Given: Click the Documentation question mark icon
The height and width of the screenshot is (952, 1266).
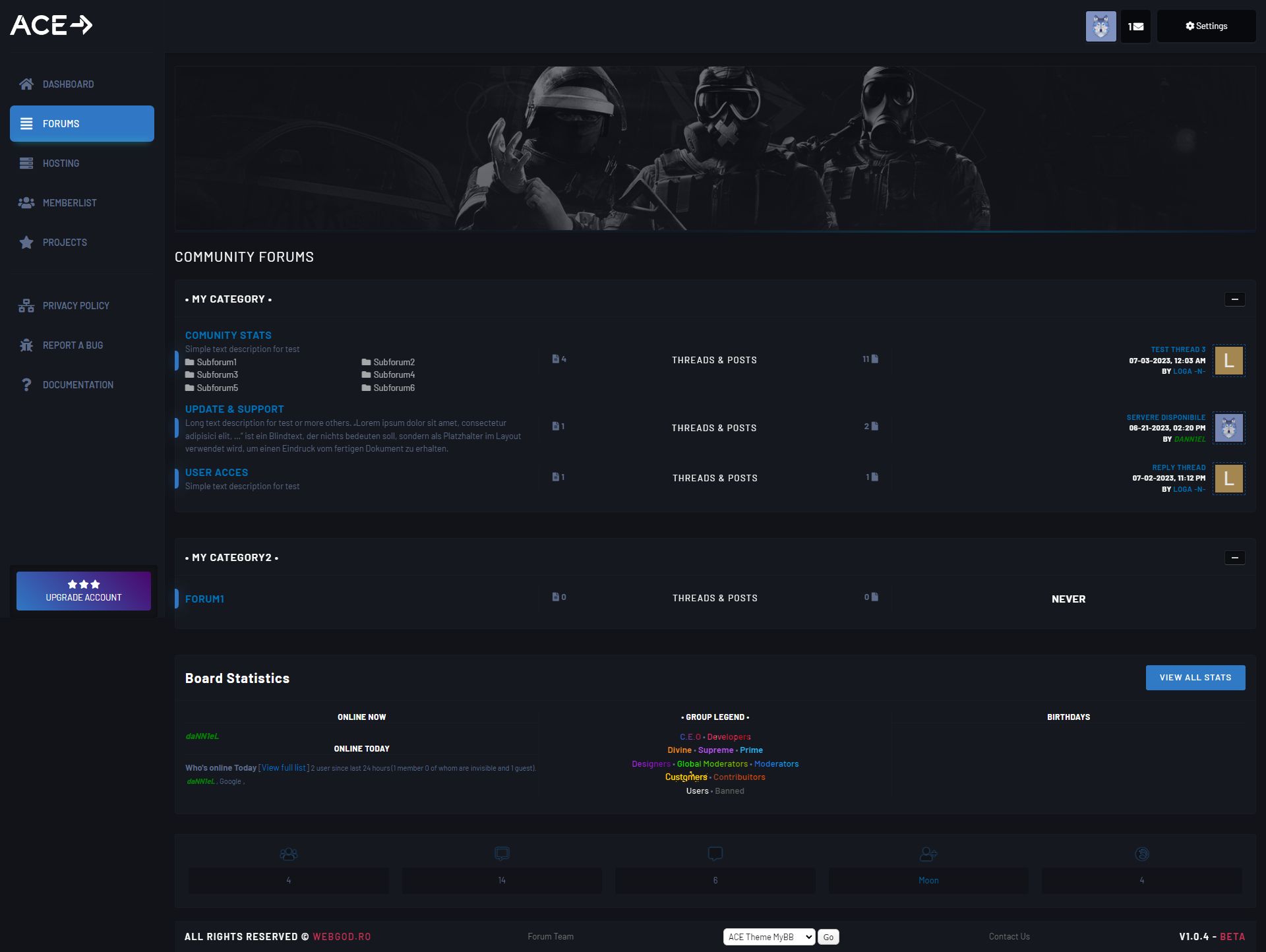Looking at the screenshot, I should pos(26,385).
